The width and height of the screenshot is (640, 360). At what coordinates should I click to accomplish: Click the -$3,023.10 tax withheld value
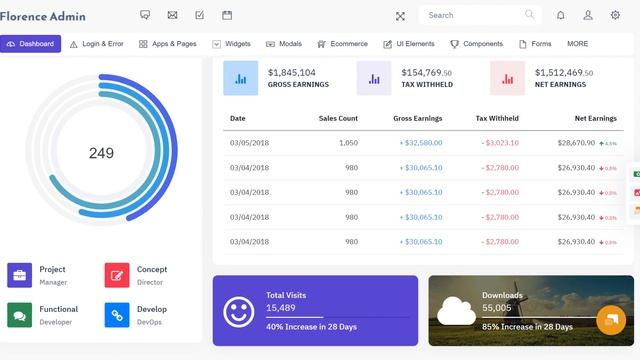(x=500, y=143)
